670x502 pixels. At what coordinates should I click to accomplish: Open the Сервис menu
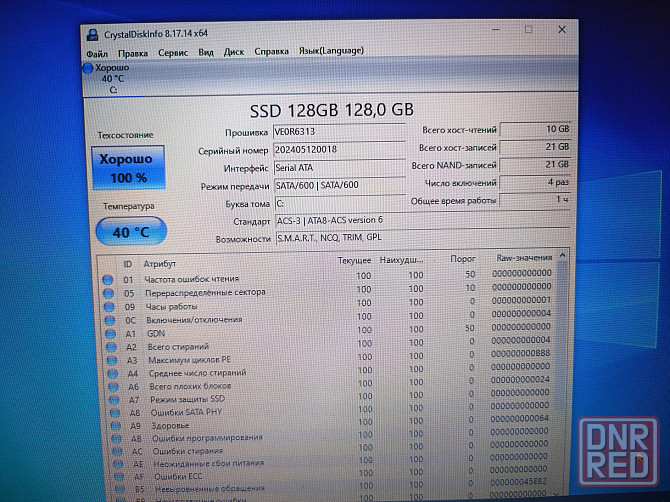click(173, 53)
